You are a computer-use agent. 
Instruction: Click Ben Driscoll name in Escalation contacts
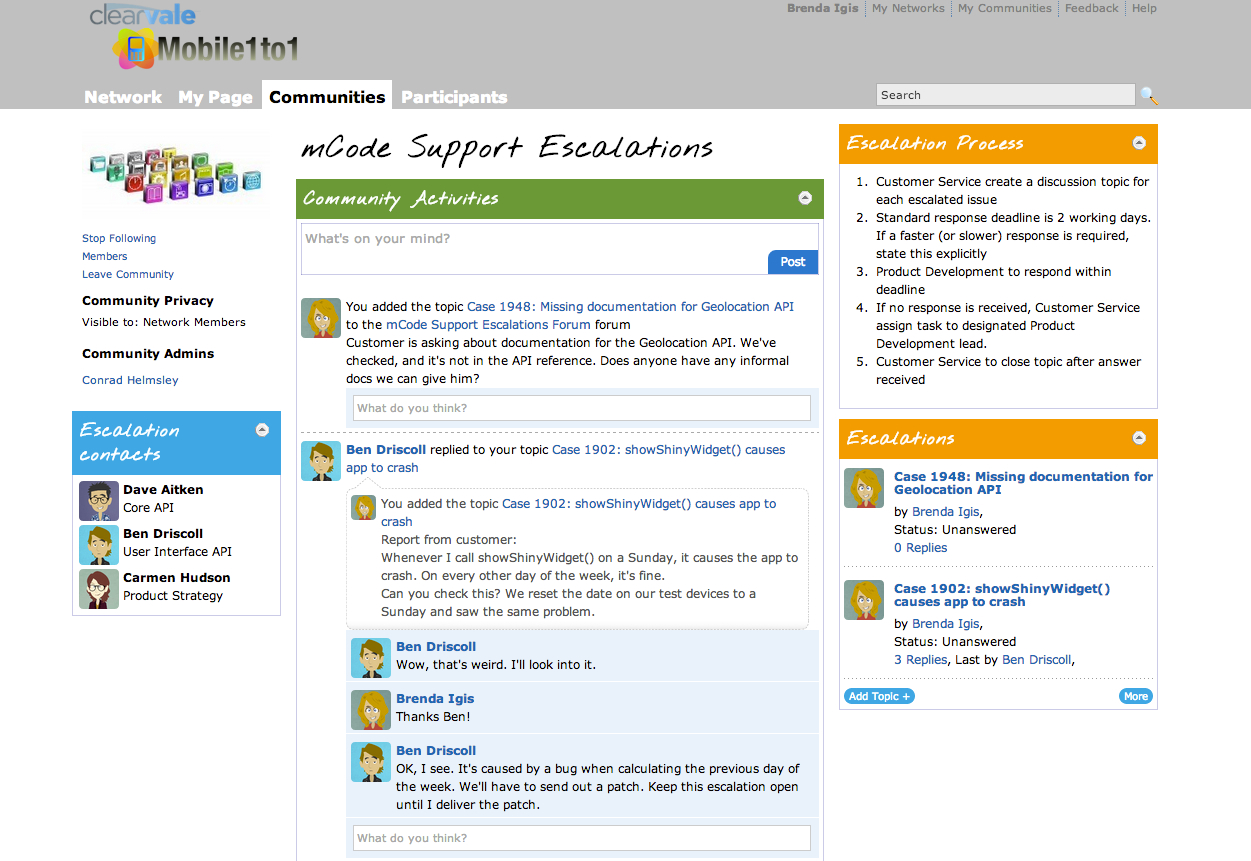[163, 534]
